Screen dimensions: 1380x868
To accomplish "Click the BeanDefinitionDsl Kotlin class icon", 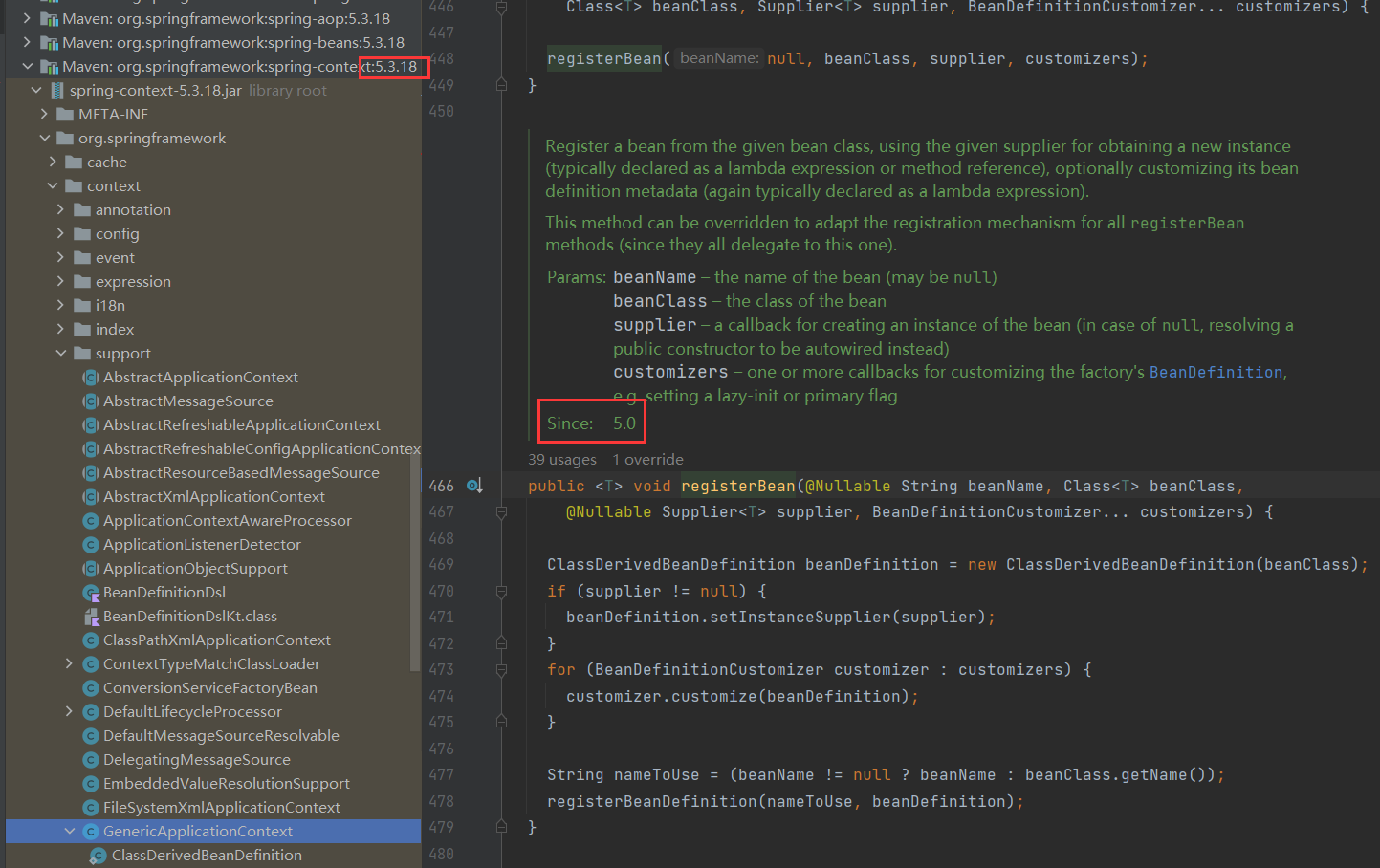I will [x=91, y=593].
